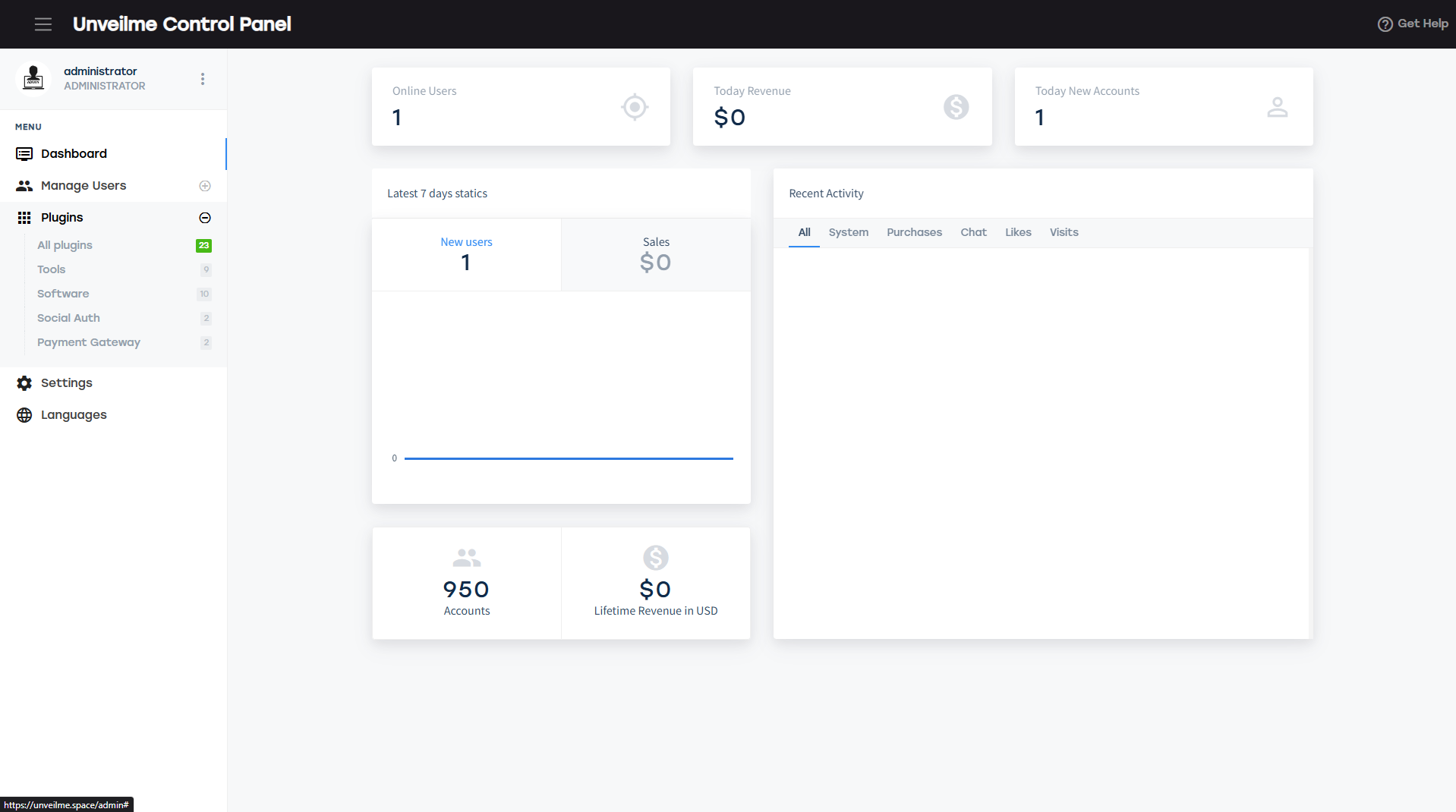Click the Languages globe icon

(24, 415)
